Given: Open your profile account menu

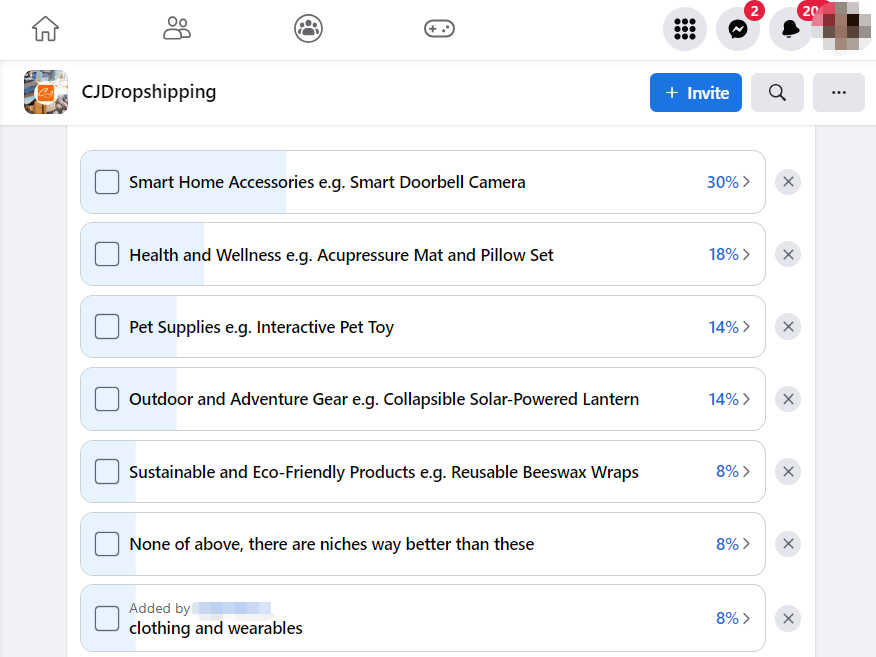Looking at the screenshot, I should point(843,30).
